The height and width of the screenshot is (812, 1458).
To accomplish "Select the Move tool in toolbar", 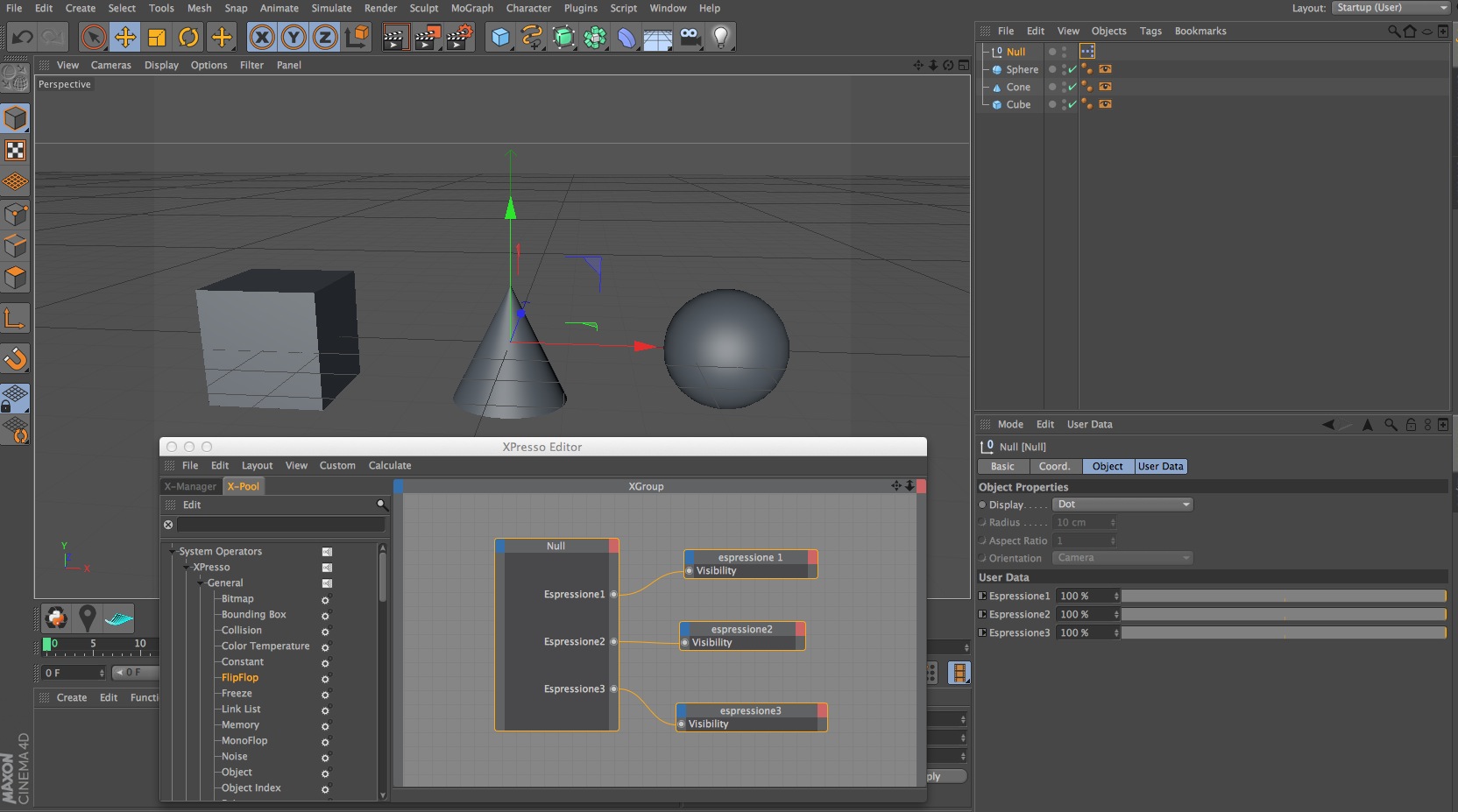I will tap(125, 37).
